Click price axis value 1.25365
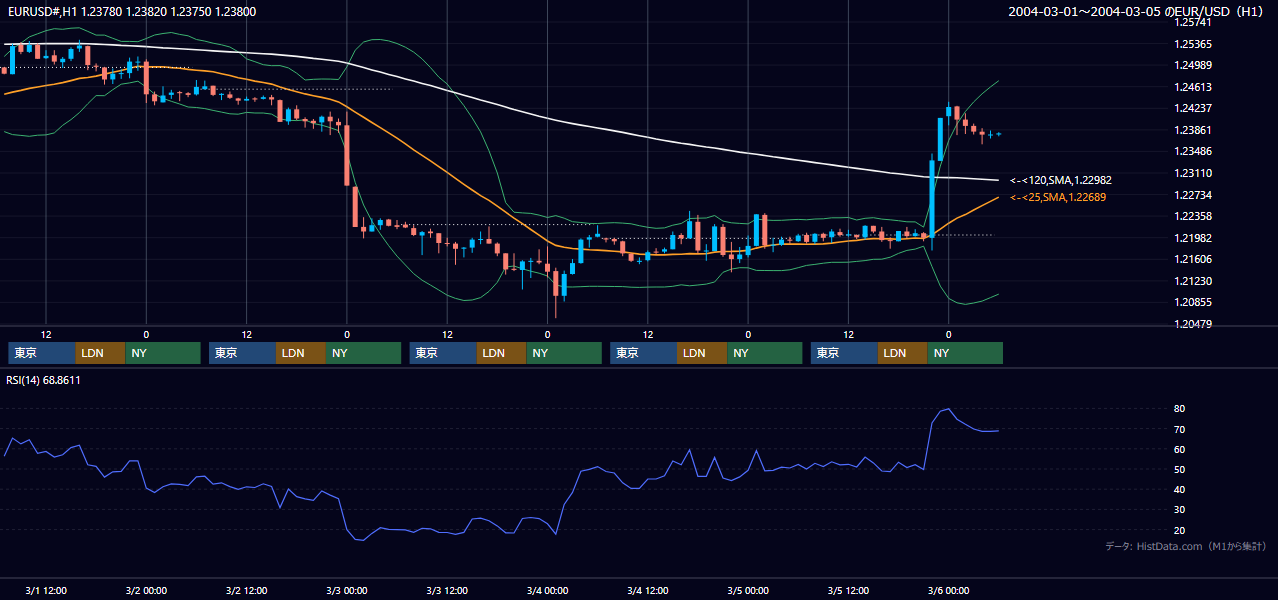This screenshot has height=600, width=1278. click(1192, 44)
